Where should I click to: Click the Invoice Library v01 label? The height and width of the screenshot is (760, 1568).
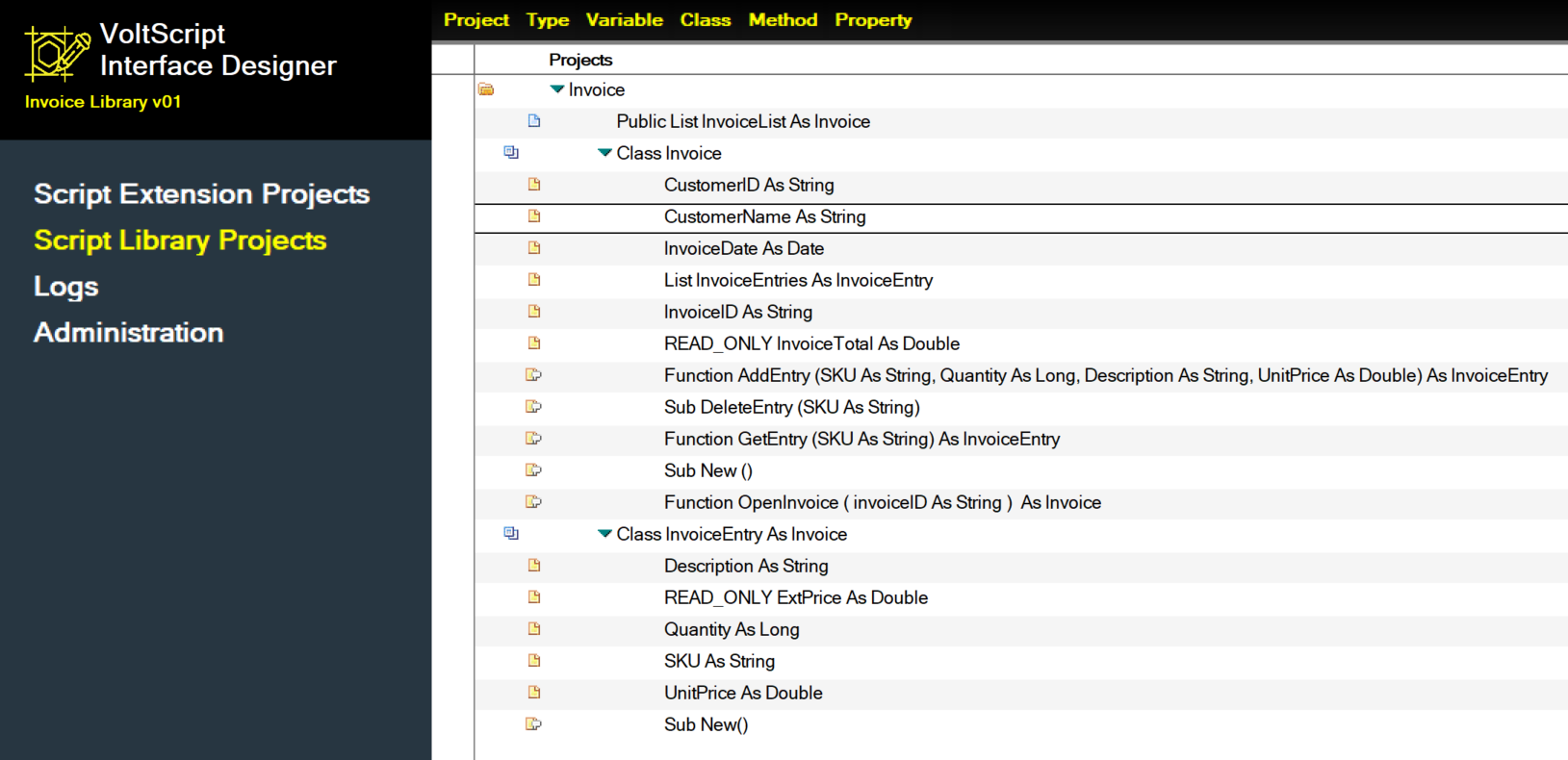[103, 102]
